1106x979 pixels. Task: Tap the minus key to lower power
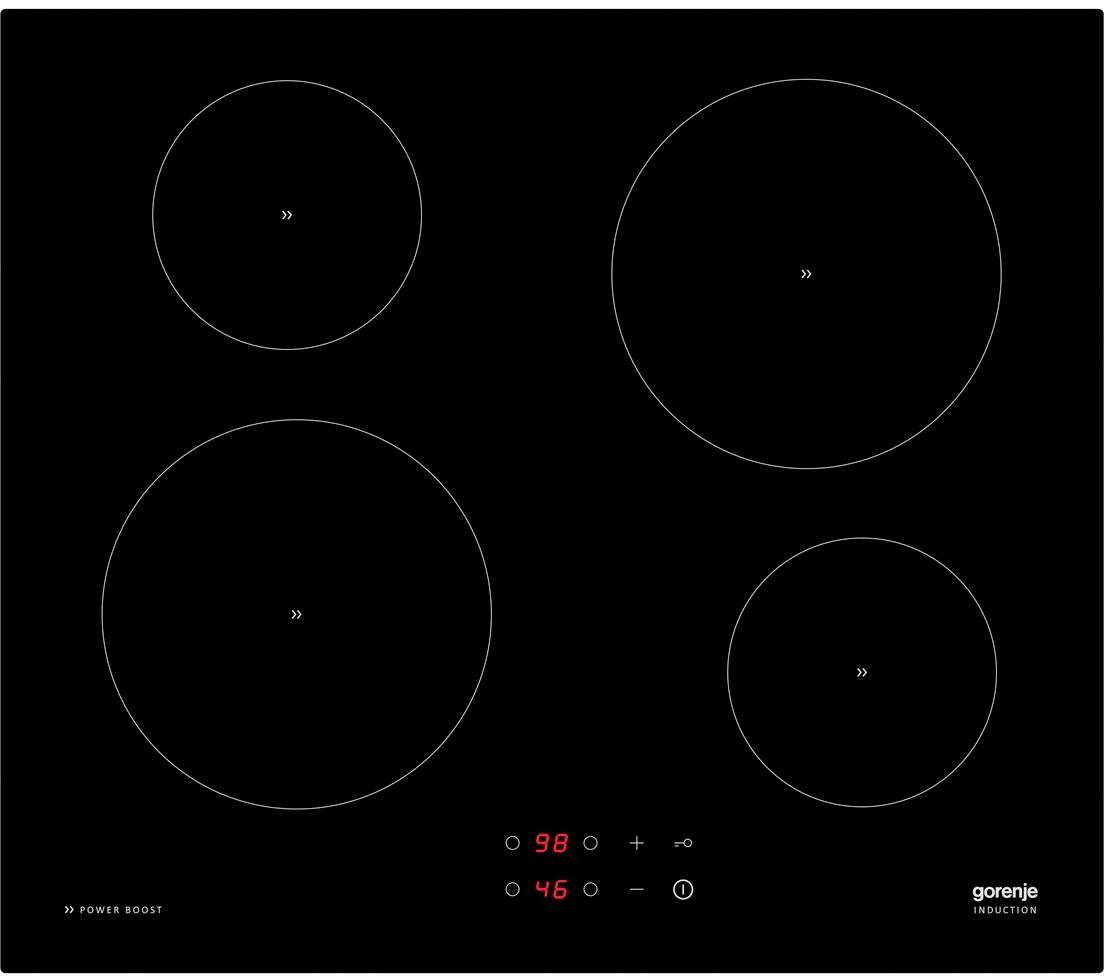[x=636, y=890]
